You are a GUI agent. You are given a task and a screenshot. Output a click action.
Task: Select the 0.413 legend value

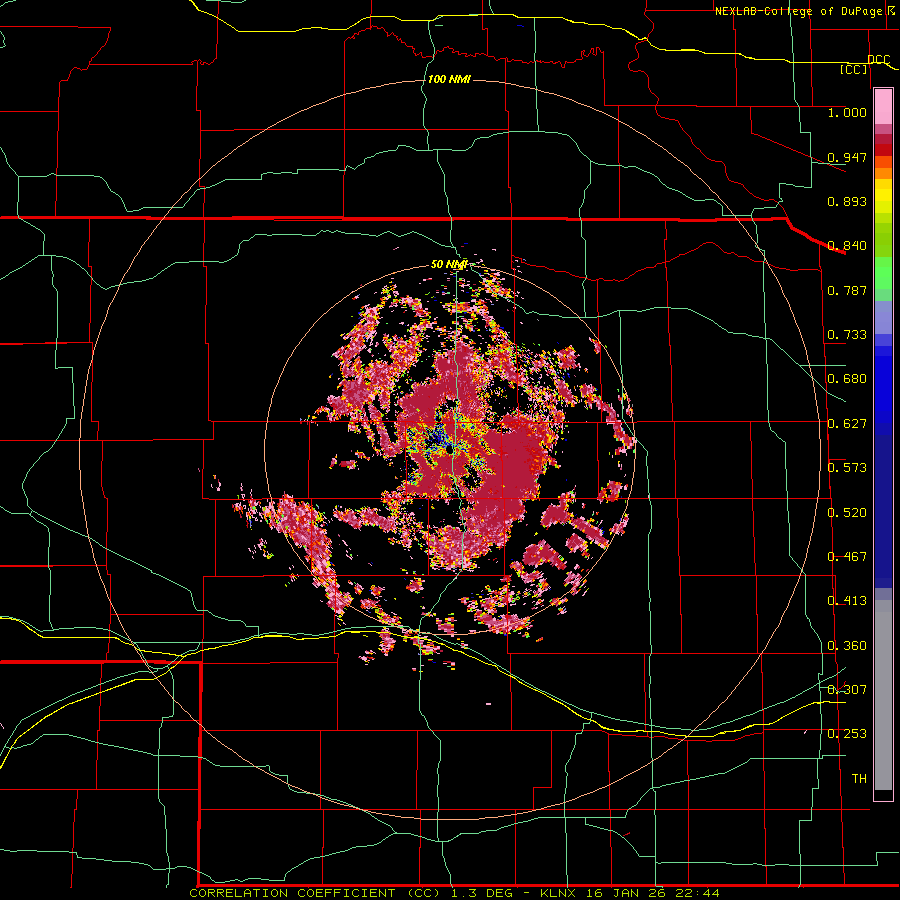coord(847,601)
